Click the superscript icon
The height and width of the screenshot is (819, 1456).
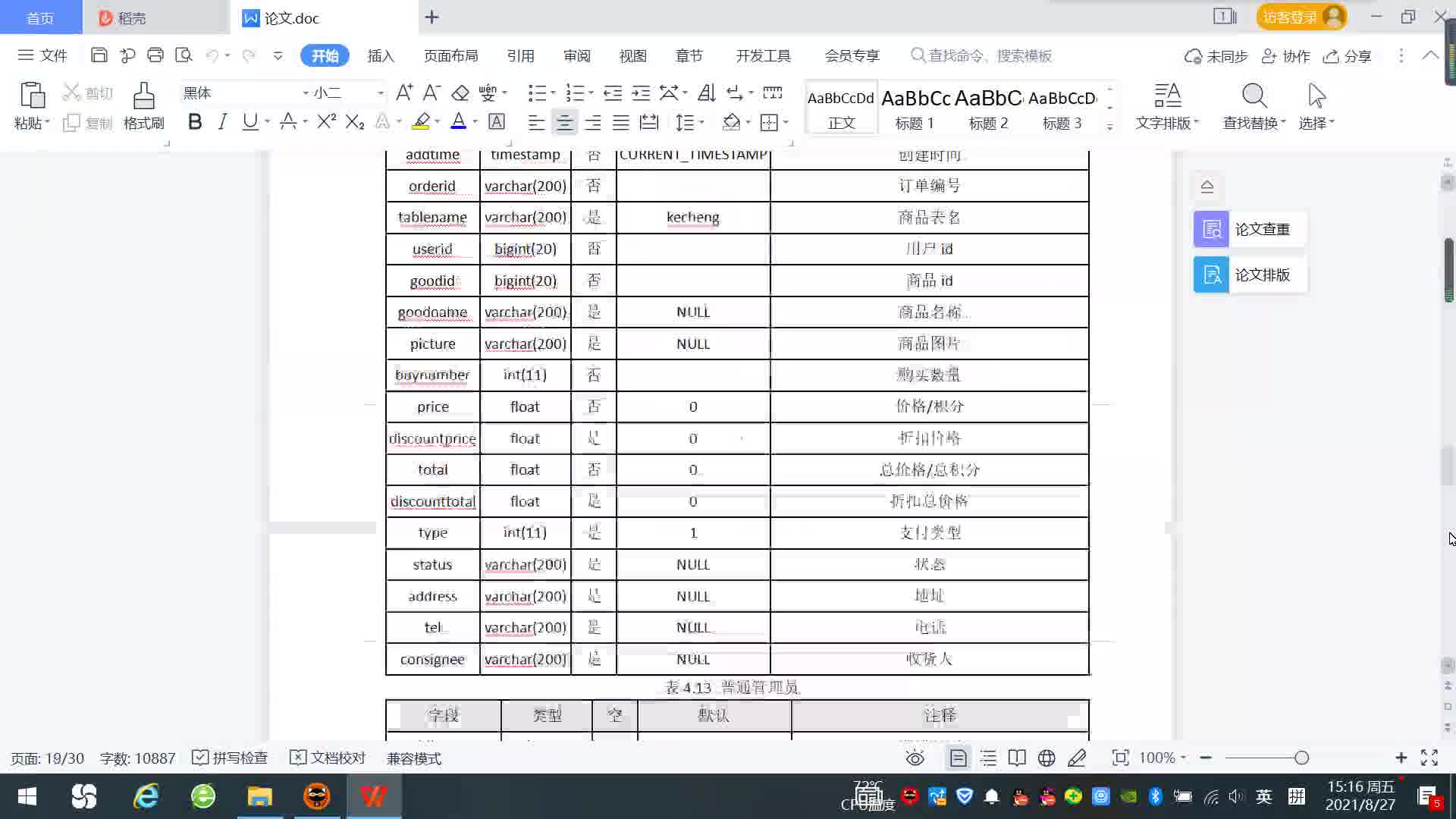point(326,122)
